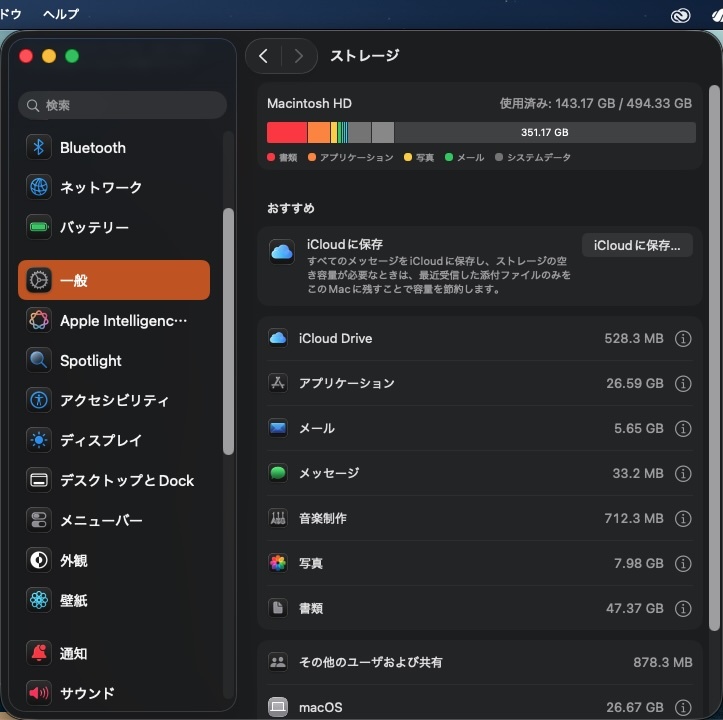The width and height of the screenshot is (723, 720).
Task: Click the sidebar vertical scrollbar
Action: pyautogui.click(x=228, y=330)
